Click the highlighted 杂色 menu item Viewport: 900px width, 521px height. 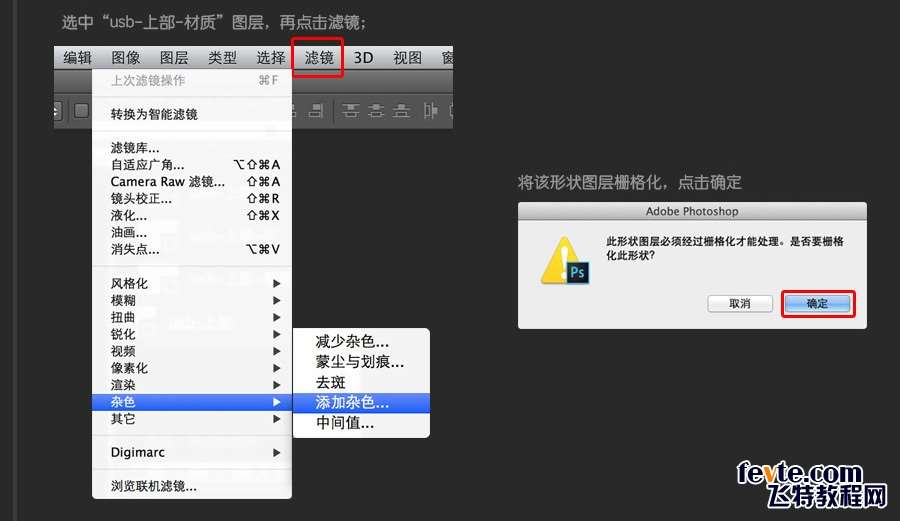click(x=192, y=402)
